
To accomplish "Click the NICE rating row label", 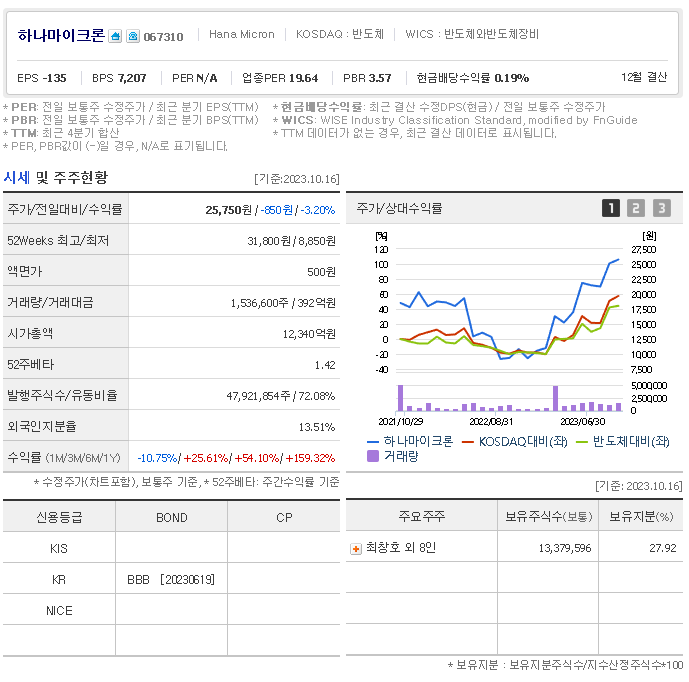I will 59,611.
